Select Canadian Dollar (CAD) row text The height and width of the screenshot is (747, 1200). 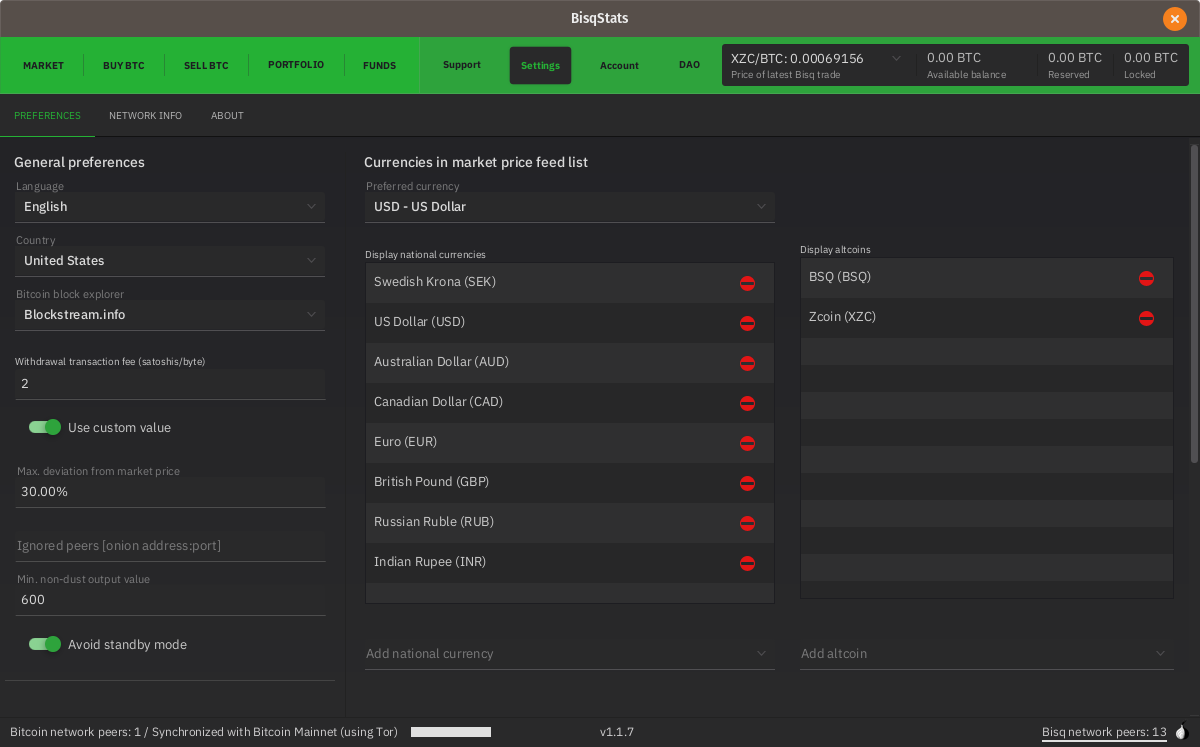[x=438, y=402]
